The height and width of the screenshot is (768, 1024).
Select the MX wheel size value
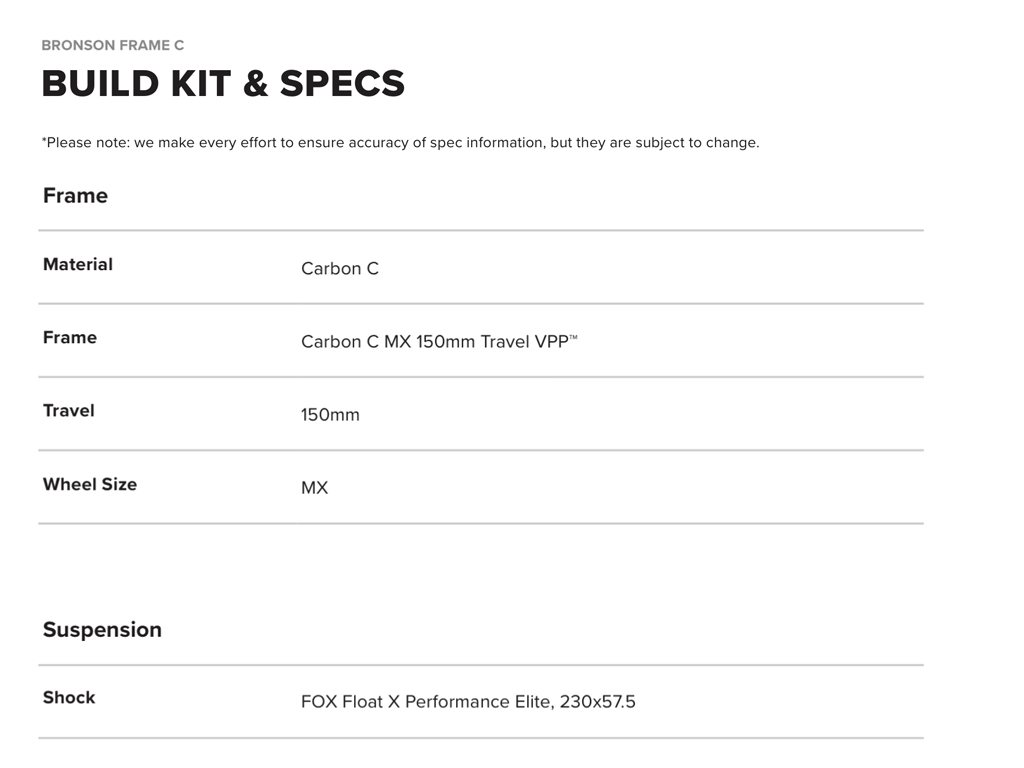coord(314,488)
